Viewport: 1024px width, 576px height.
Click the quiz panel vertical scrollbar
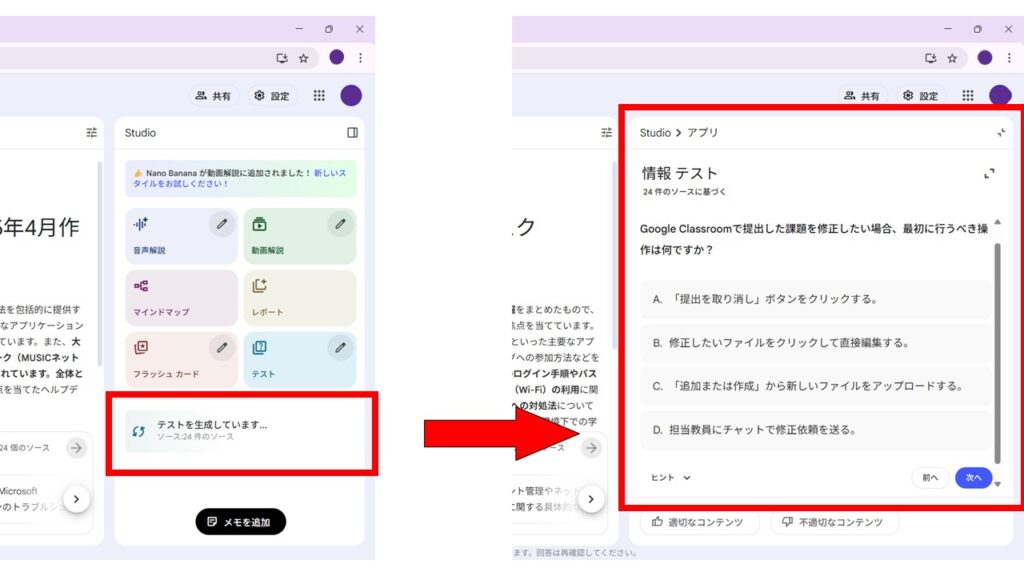[997, 350]
